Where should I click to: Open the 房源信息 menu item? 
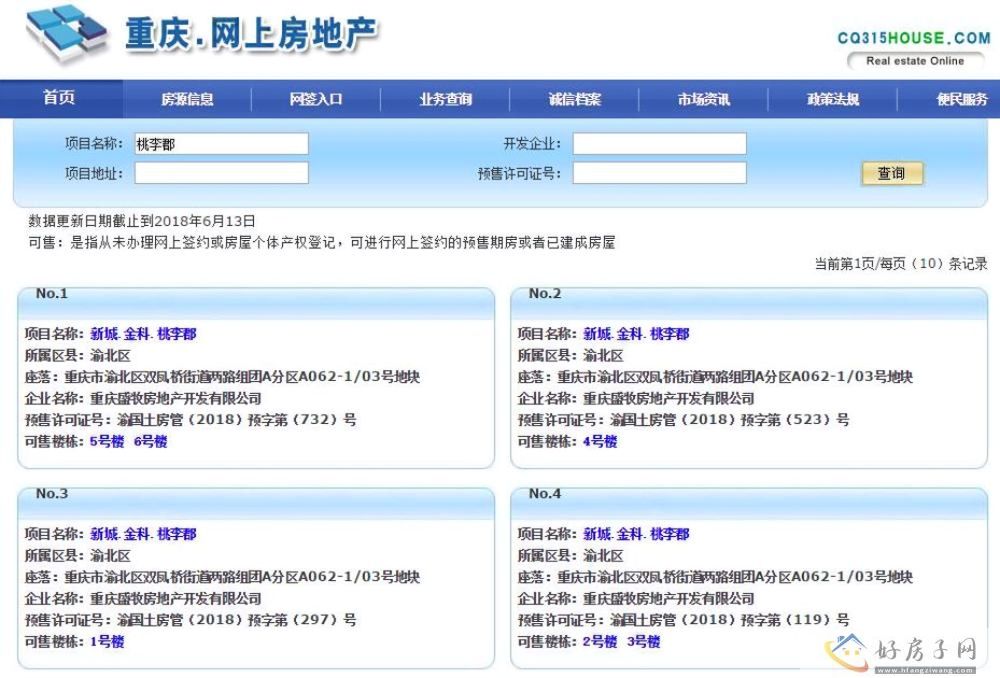click(x=187, y=99)
